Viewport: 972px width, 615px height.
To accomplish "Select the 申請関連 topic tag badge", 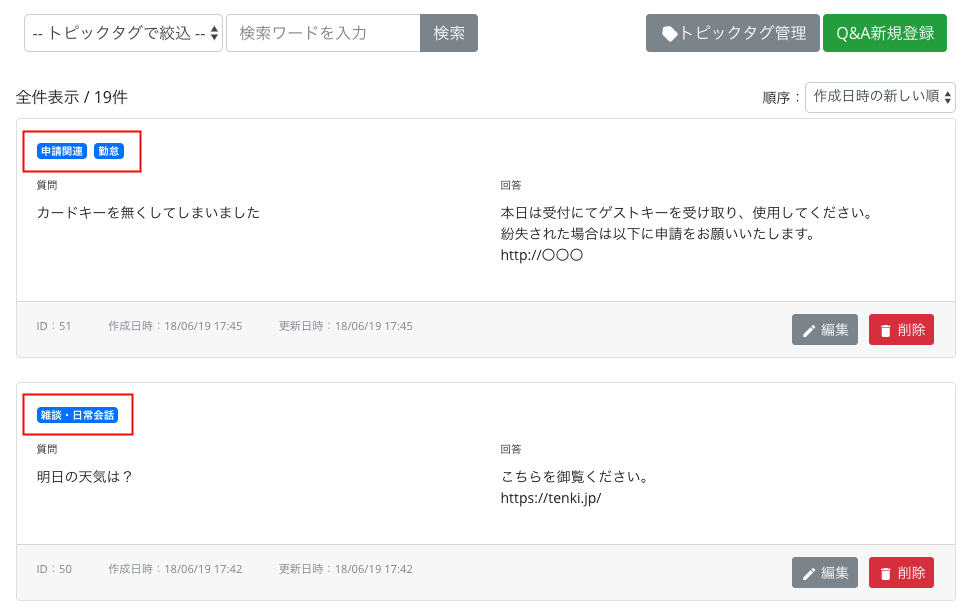I will [62, 151].
